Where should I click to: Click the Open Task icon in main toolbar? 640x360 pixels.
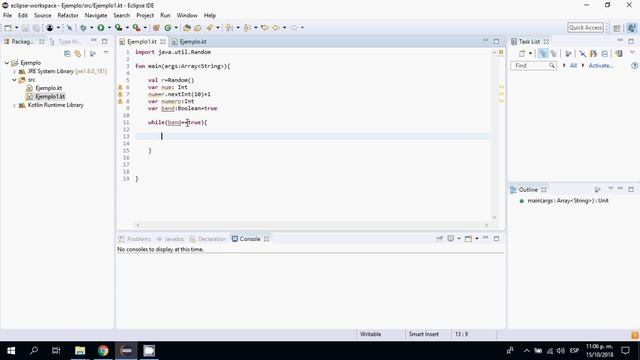click(x=198, y=28)
